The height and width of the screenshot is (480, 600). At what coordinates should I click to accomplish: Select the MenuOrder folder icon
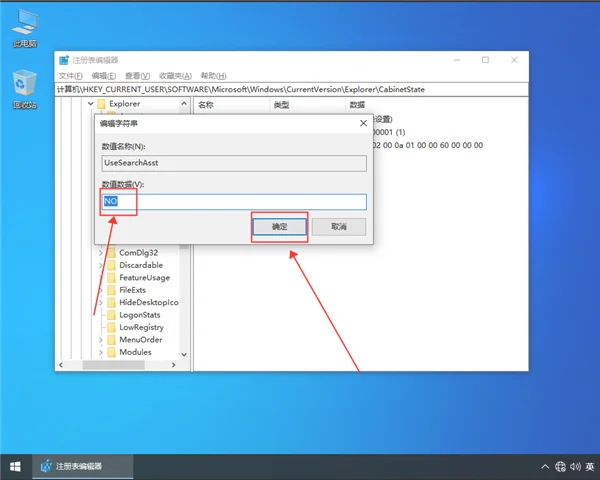(111, 340)
